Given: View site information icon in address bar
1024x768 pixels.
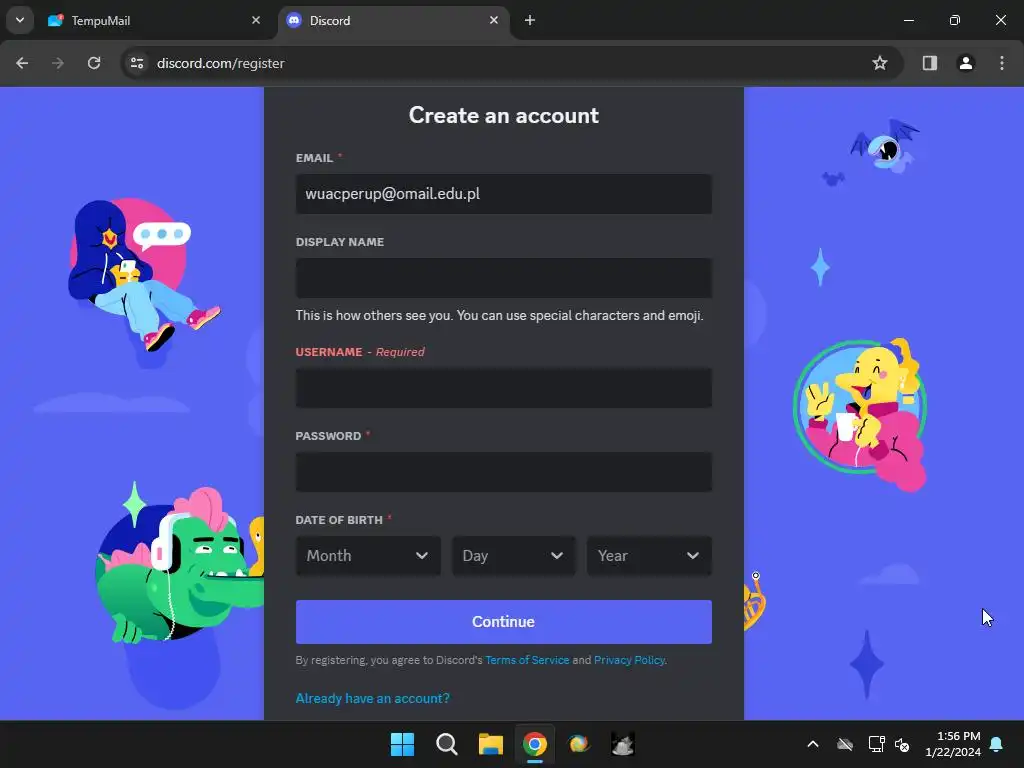Looking at the screenshot, I should (x=137, y=63).
